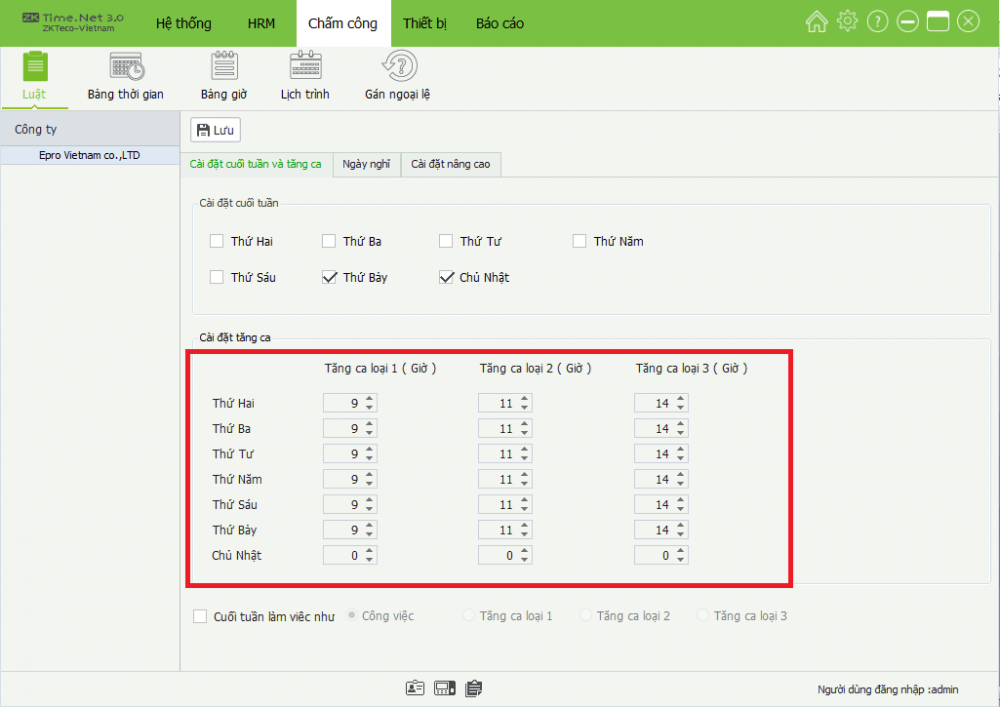
Task: Increase Thứ Hai Tăng ca loại 1 hours
Action: tap(370, 399)
